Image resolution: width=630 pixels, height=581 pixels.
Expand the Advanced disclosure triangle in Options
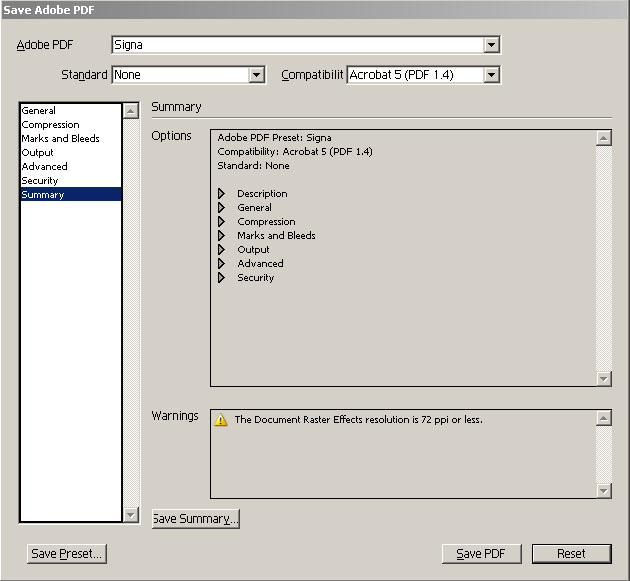pos(221,264)
